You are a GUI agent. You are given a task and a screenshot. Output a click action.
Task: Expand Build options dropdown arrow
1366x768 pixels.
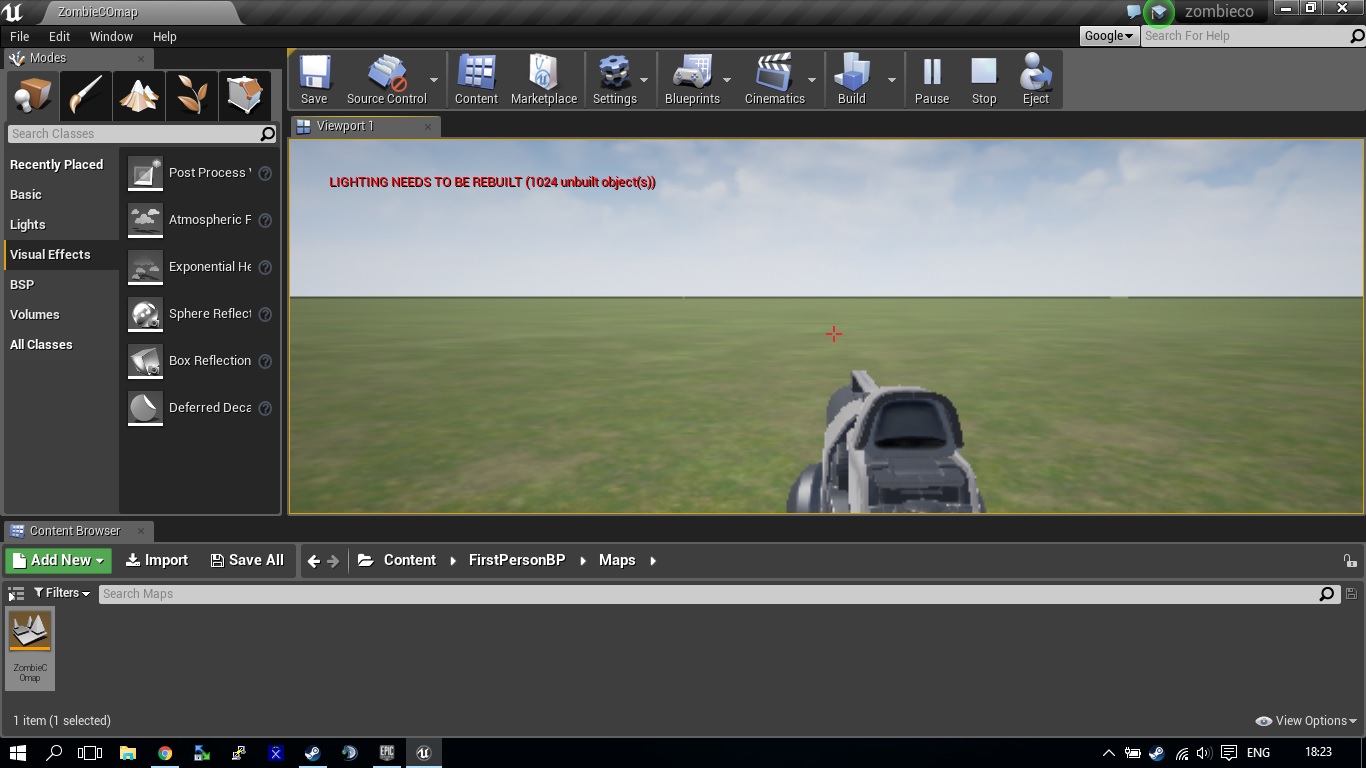pyautogui.click(x=892, y=80)
